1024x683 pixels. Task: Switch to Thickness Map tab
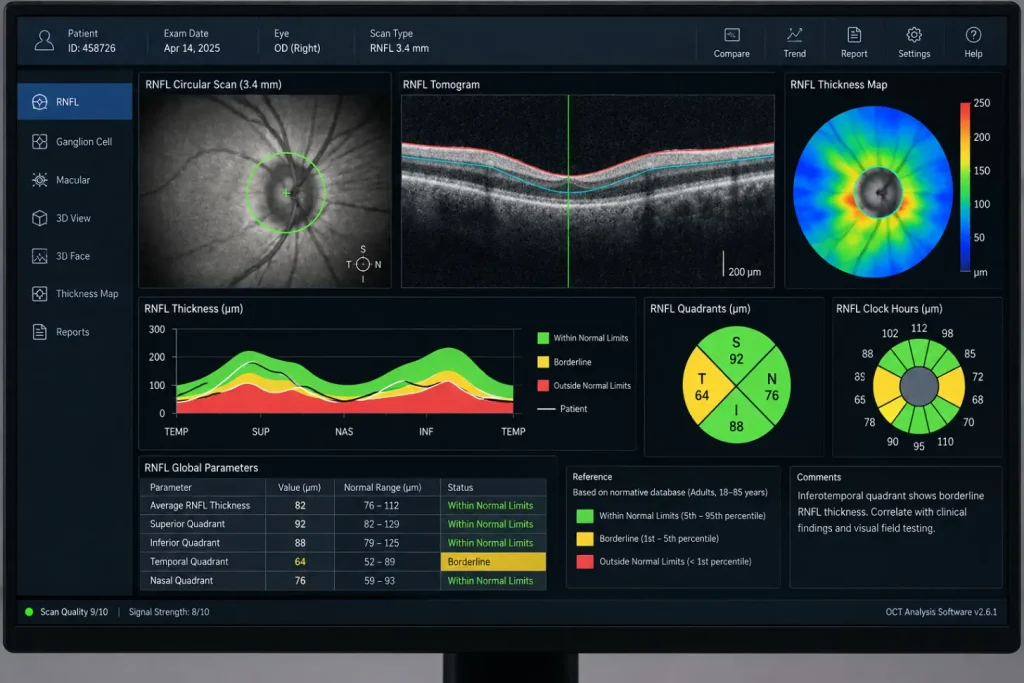(75, 294)
